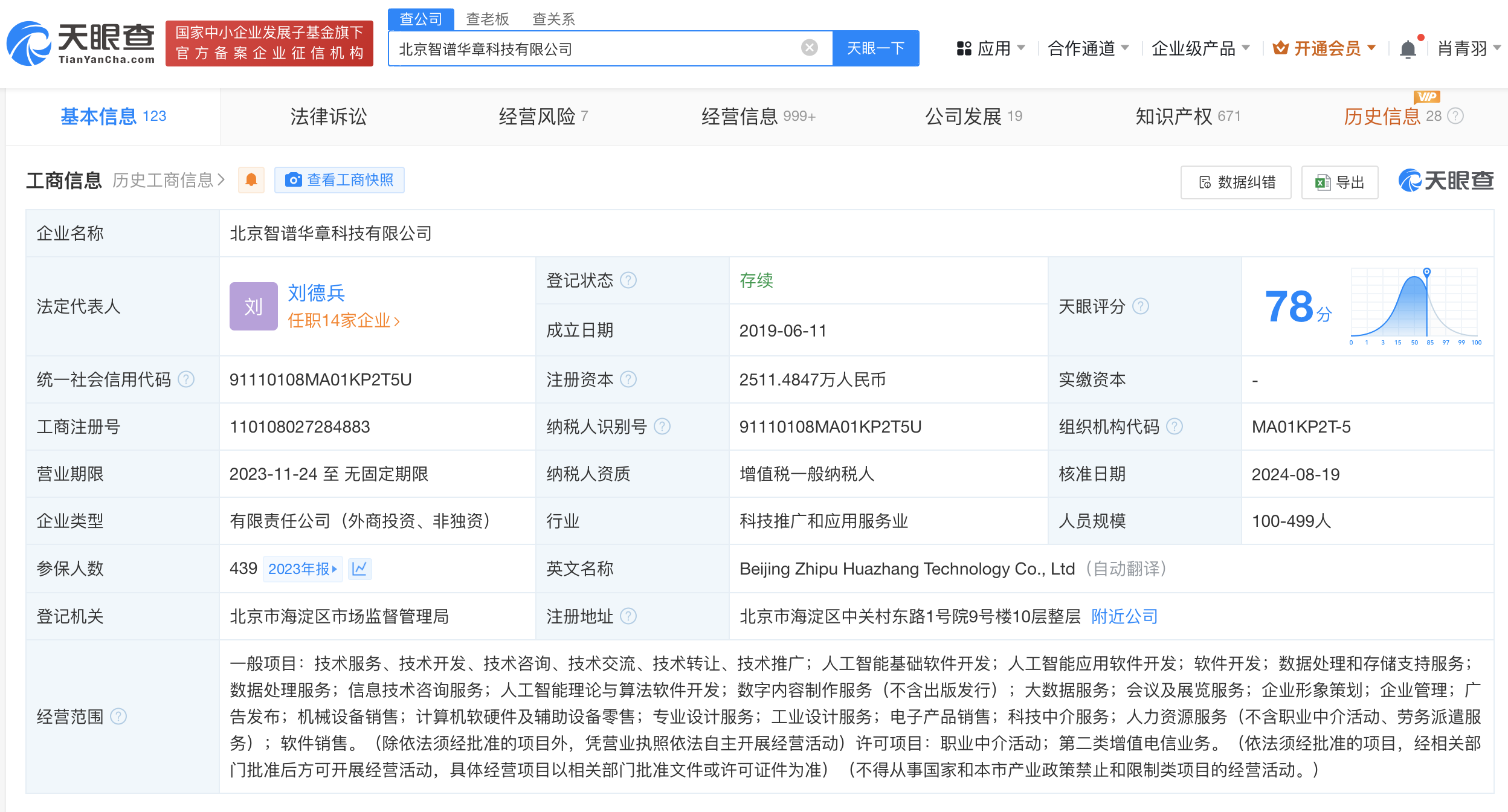
Task: Click the 数据纠错 icon
Action: [x=1206, y=182]
